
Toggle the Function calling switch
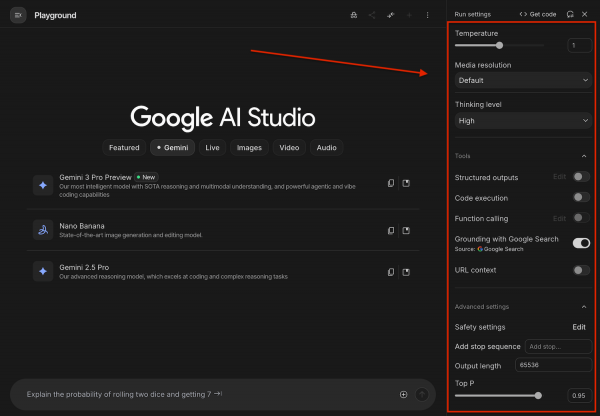tap(581, 218)
